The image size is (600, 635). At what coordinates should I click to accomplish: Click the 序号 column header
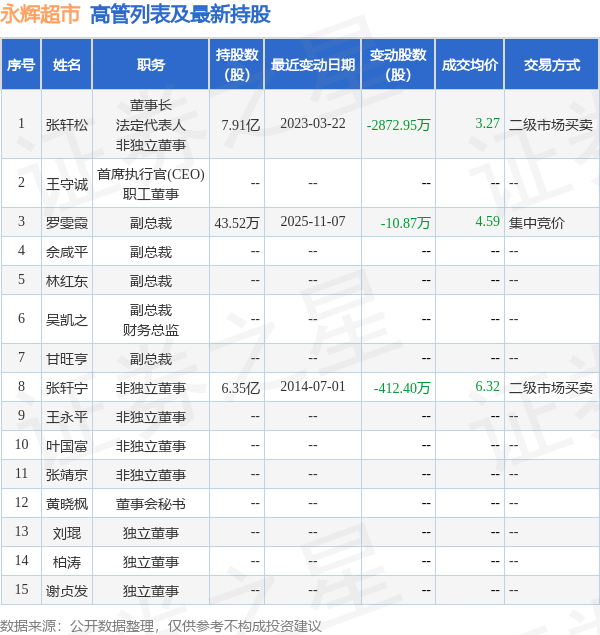[21, 65]
